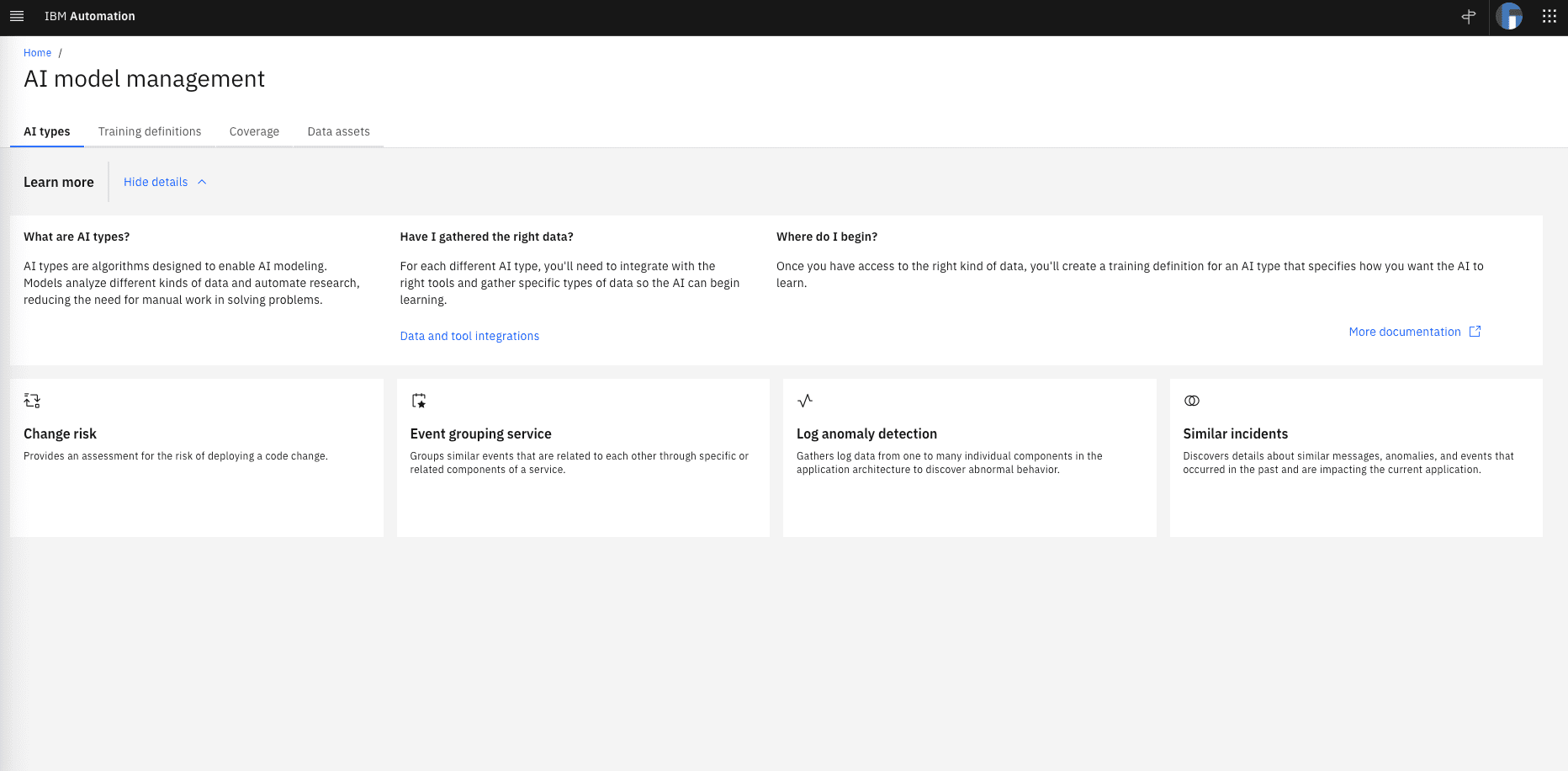Select the Data assets tab

click(x=338, y=131)
